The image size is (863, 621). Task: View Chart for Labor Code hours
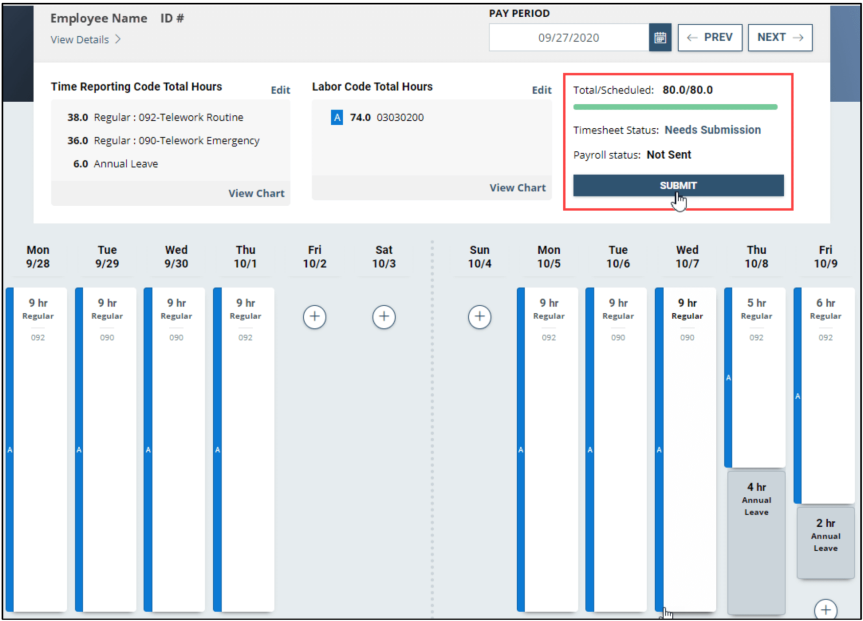click(x=517, y=187)
